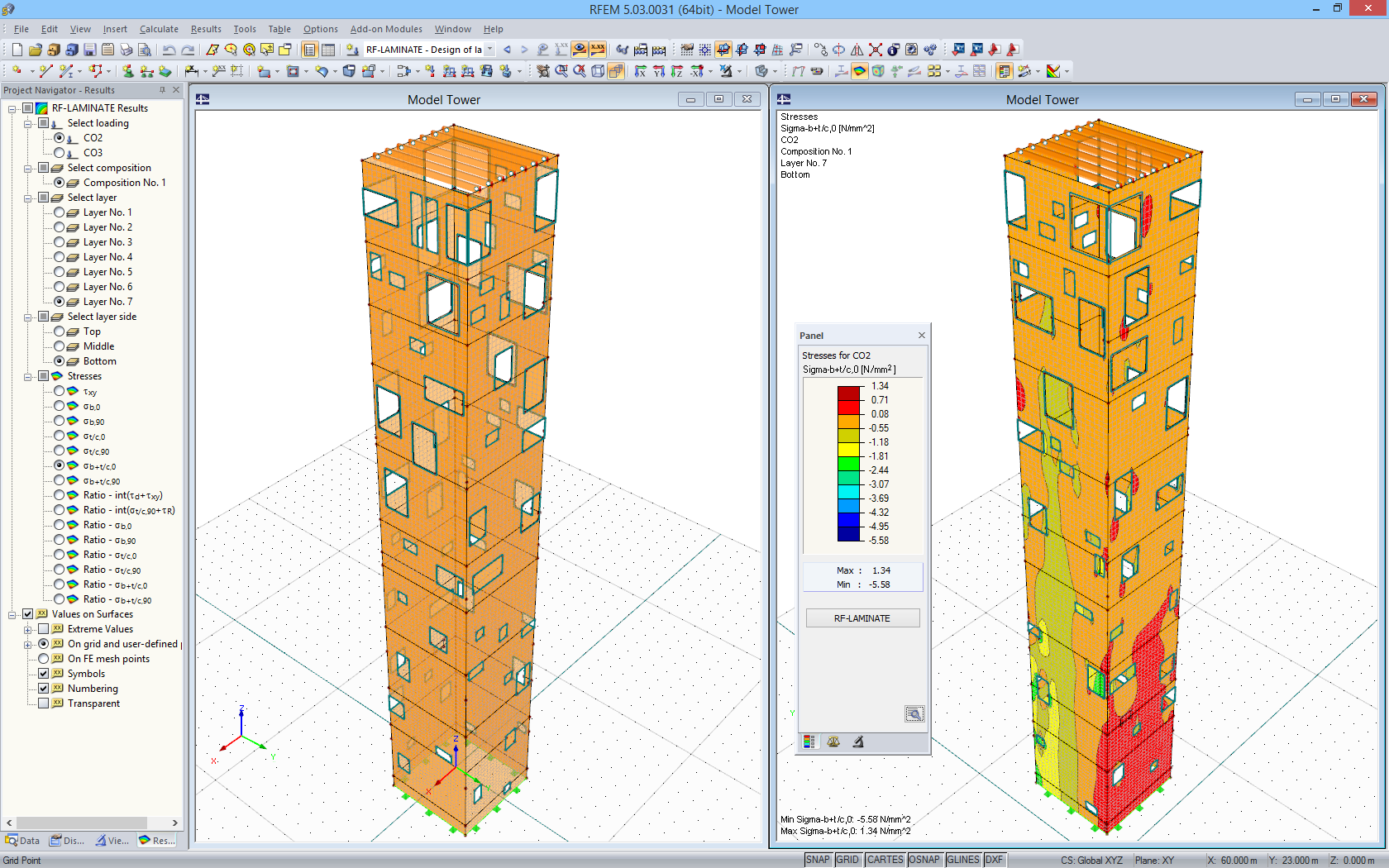Go to the previous load case arrow
Image resolution: width=1389 pixels, height=868 pixels.
(507, 50)
